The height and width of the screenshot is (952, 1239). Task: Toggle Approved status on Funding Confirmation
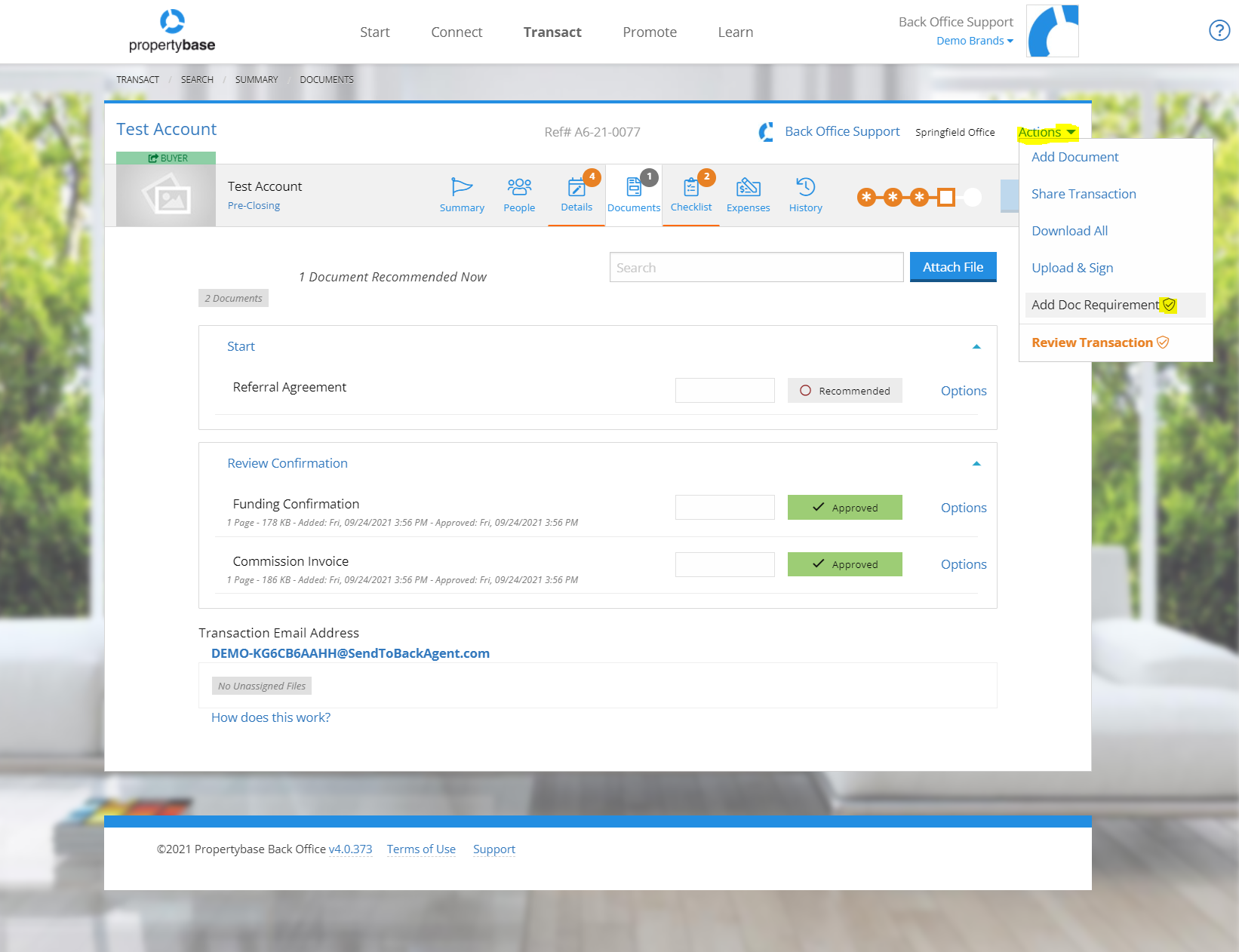coord(844,507)
